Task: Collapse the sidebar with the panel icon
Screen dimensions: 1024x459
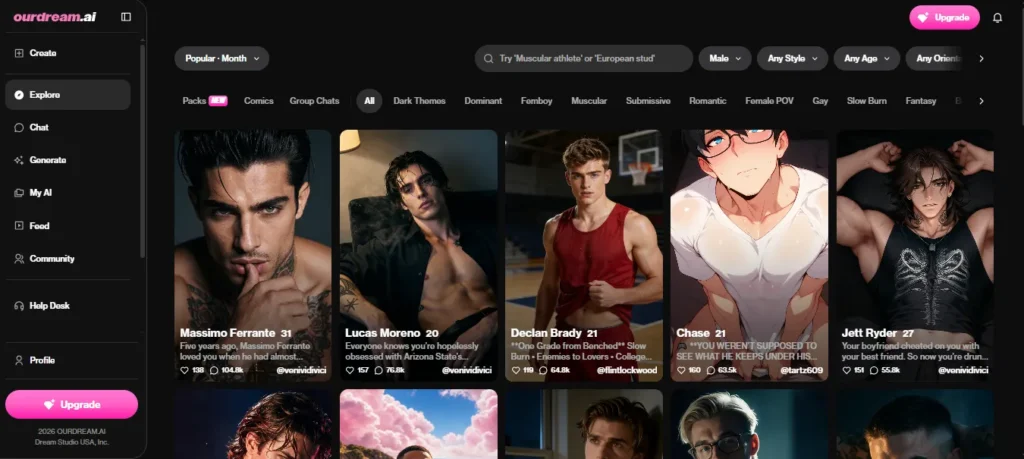Action: tap(126, 17)
